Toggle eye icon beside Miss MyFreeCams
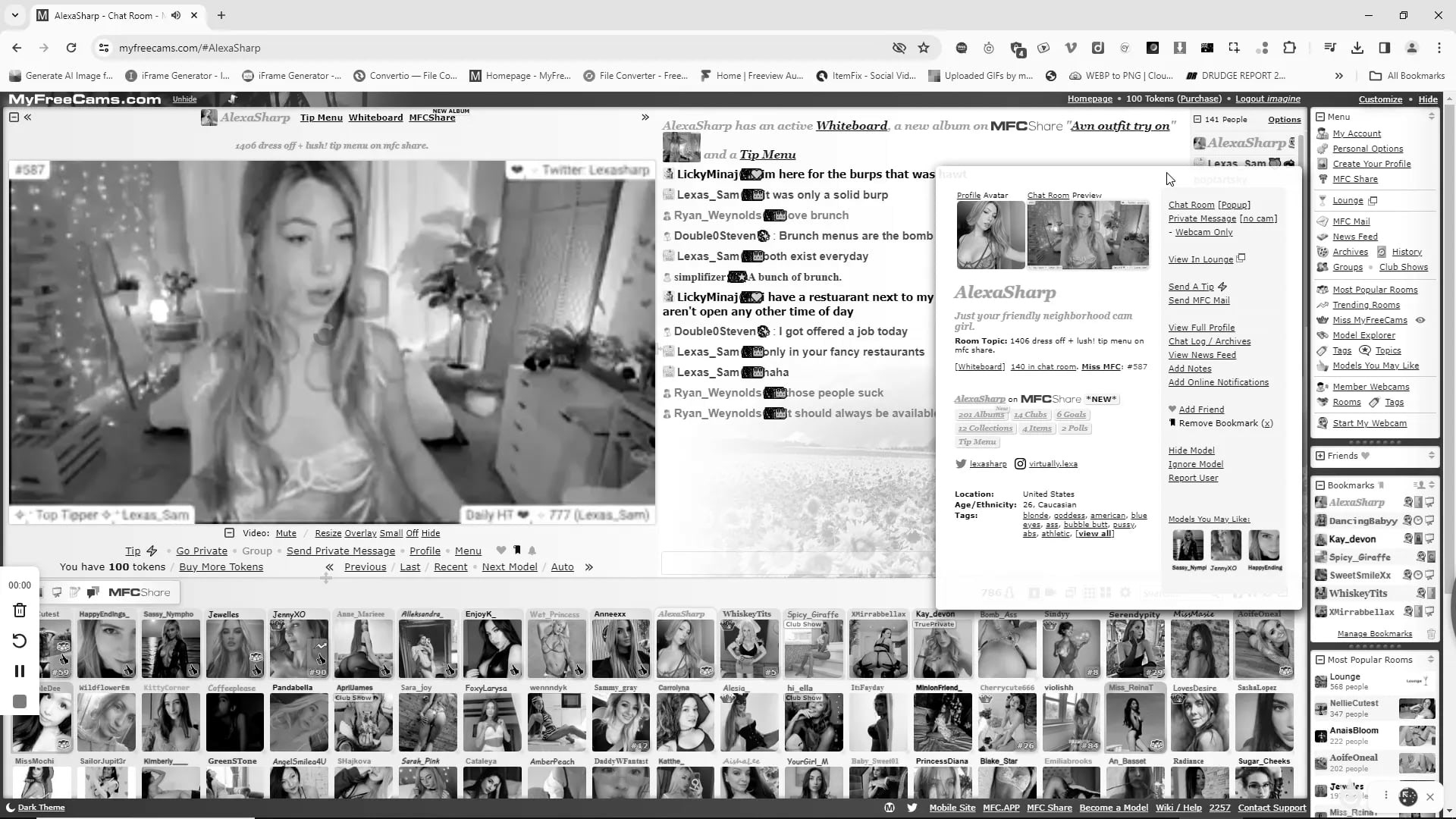 pos(1420,320)
